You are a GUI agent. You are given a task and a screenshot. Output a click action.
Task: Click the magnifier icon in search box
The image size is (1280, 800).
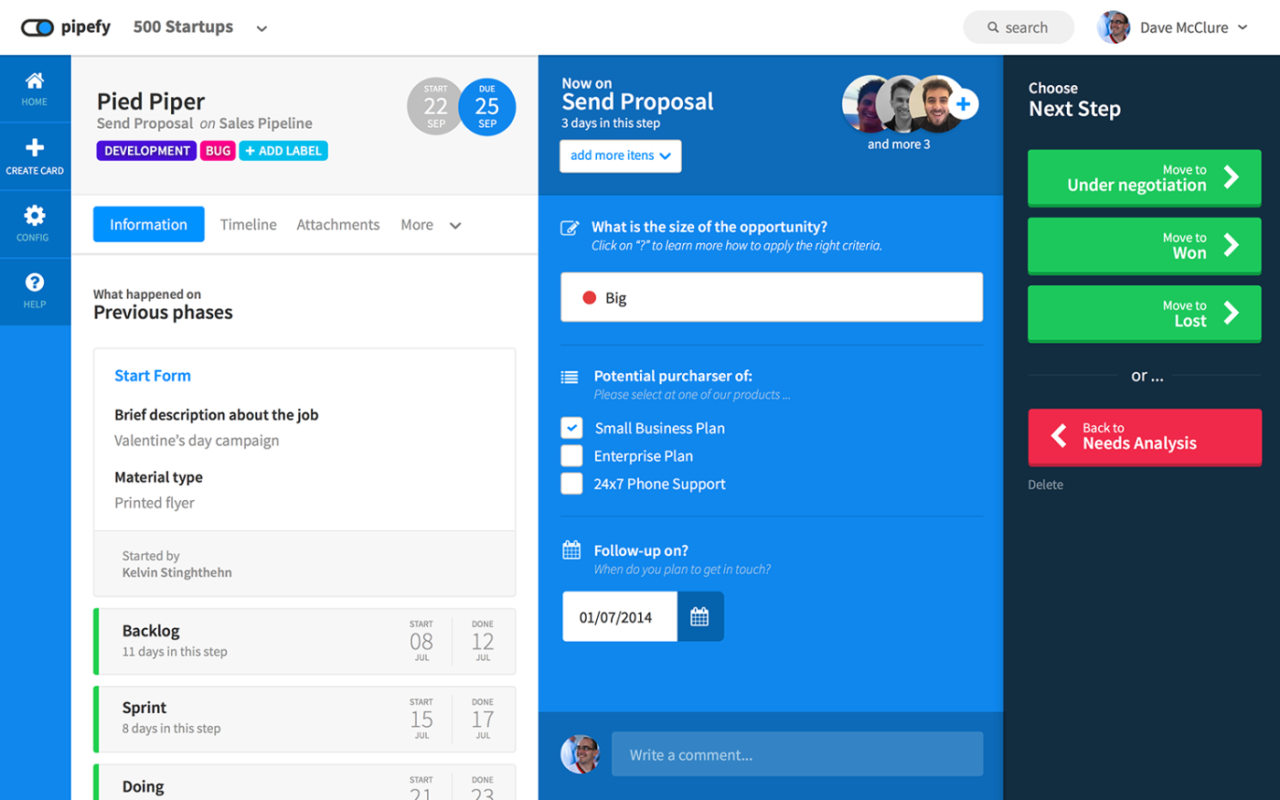coord(993,28)
